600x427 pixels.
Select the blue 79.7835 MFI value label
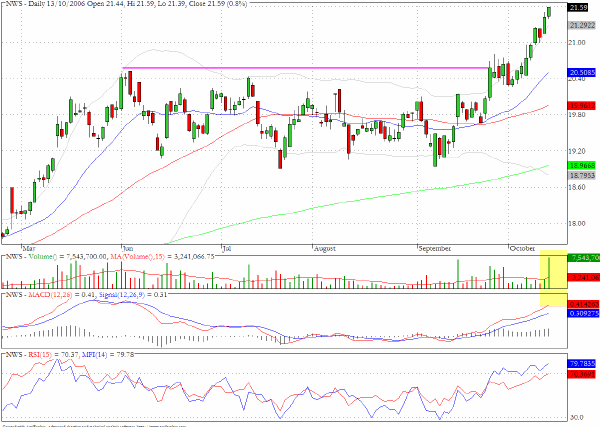click(x=582, y=363)
